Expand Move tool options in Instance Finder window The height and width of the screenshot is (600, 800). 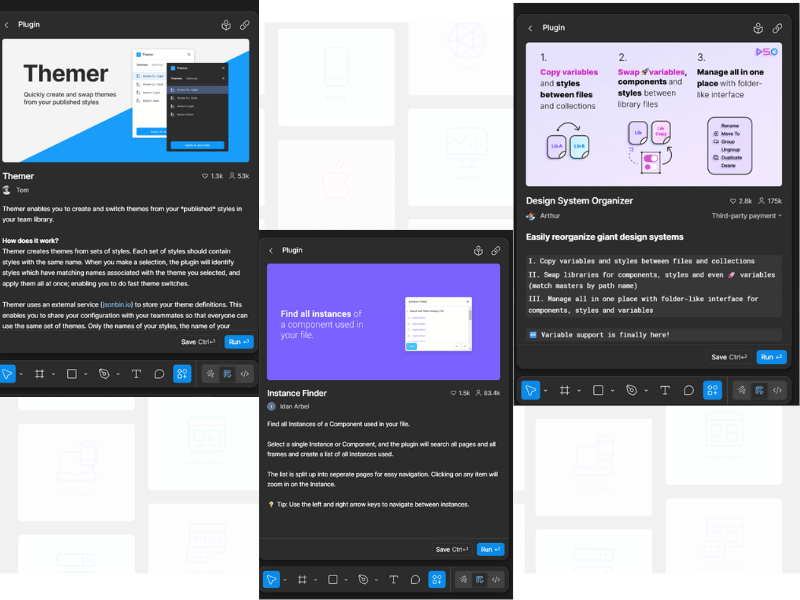(285, 580)
